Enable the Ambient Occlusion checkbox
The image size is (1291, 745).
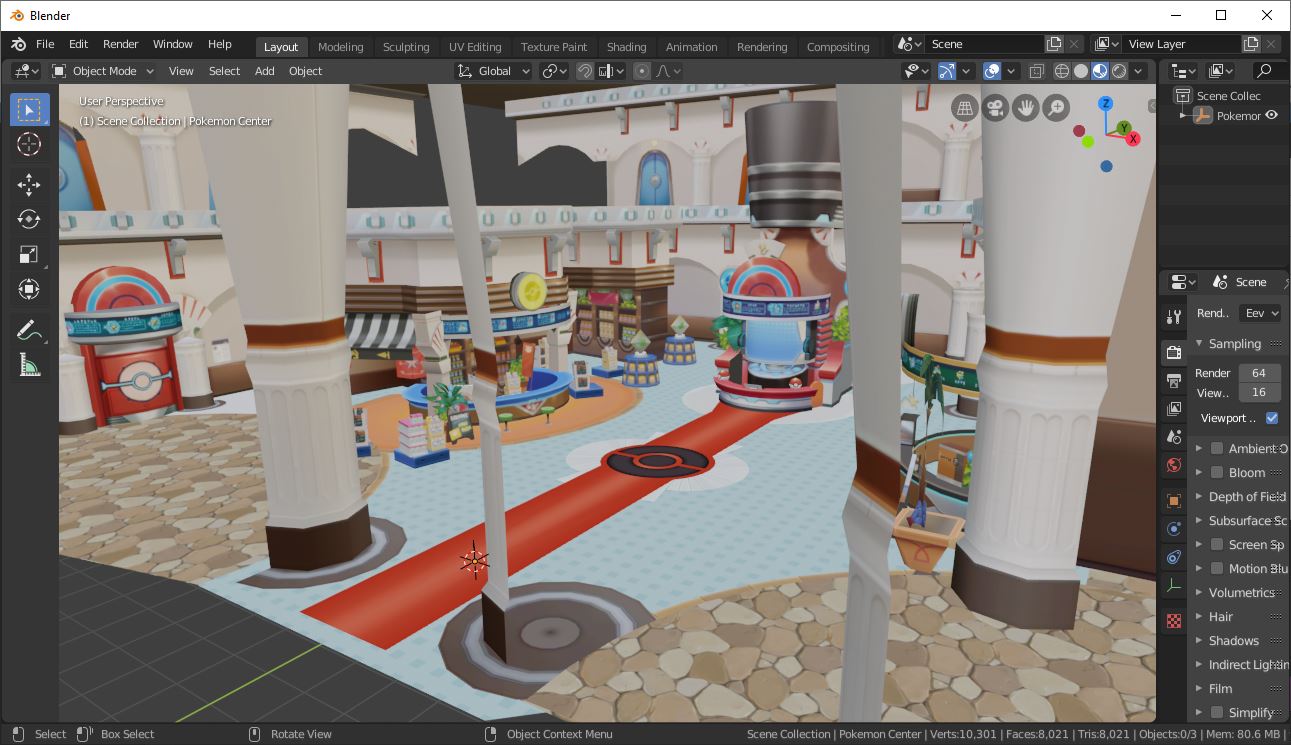point(1217,448)
